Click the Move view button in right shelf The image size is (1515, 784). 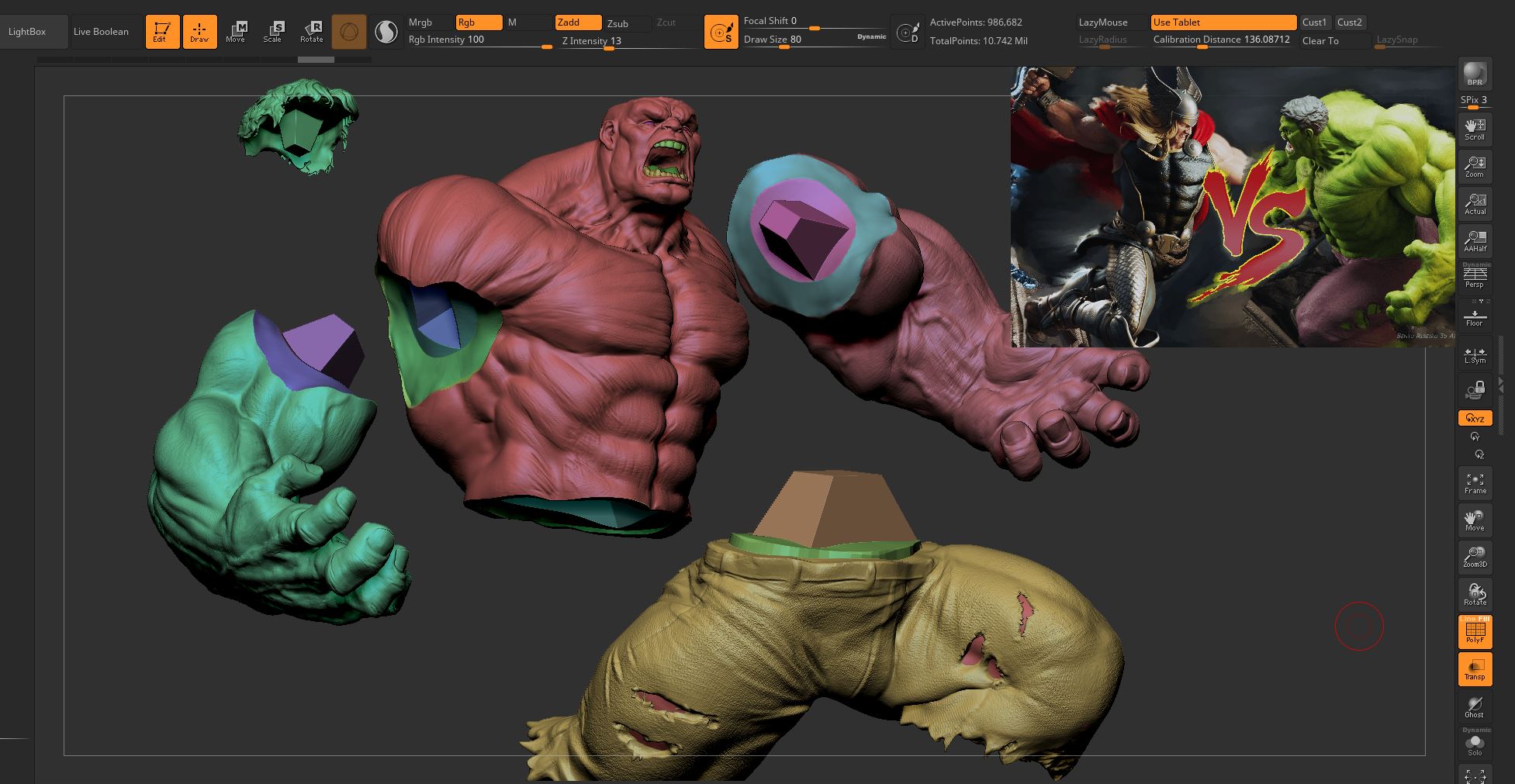1475,520
